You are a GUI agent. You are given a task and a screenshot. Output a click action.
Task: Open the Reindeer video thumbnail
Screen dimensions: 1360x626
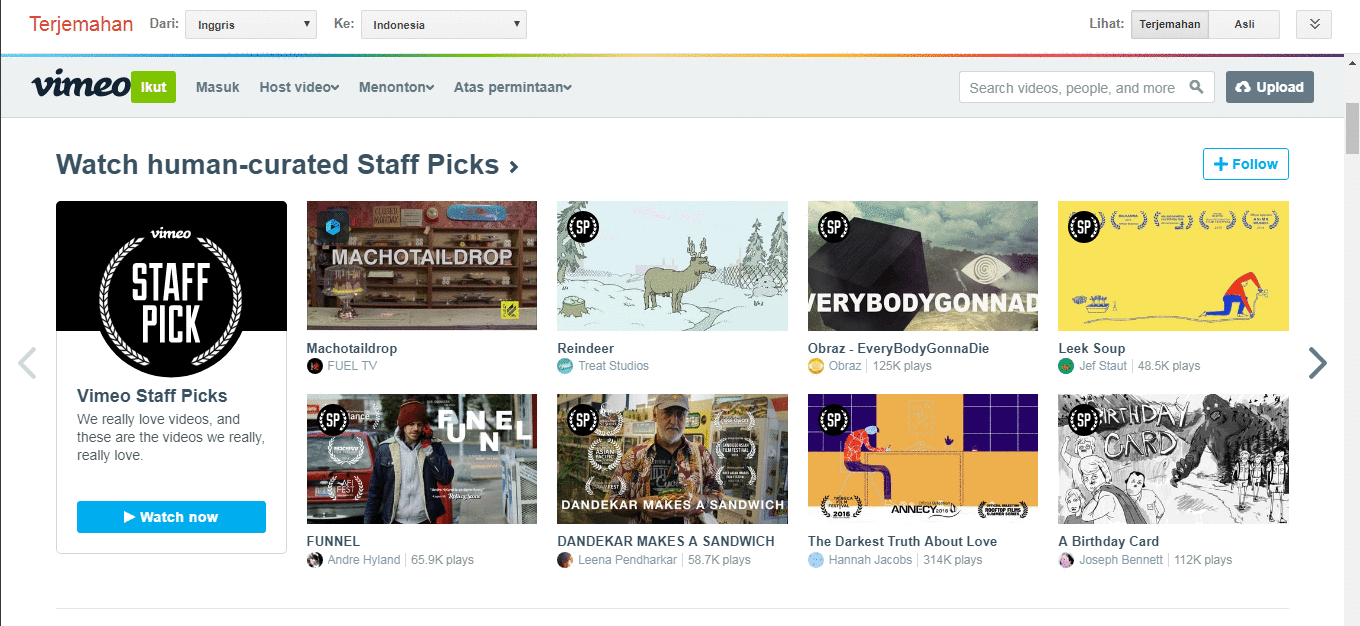(672, 266)
